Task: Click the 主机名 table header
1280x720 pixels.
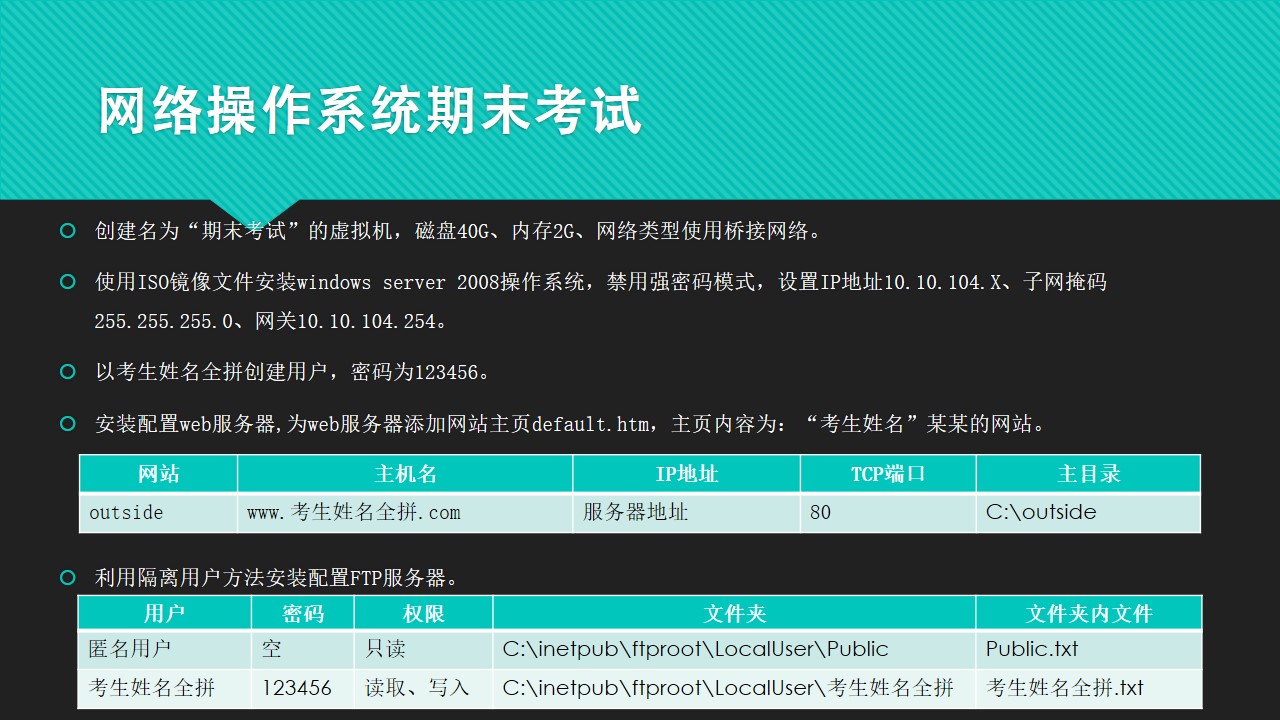Action: point(405,474)
